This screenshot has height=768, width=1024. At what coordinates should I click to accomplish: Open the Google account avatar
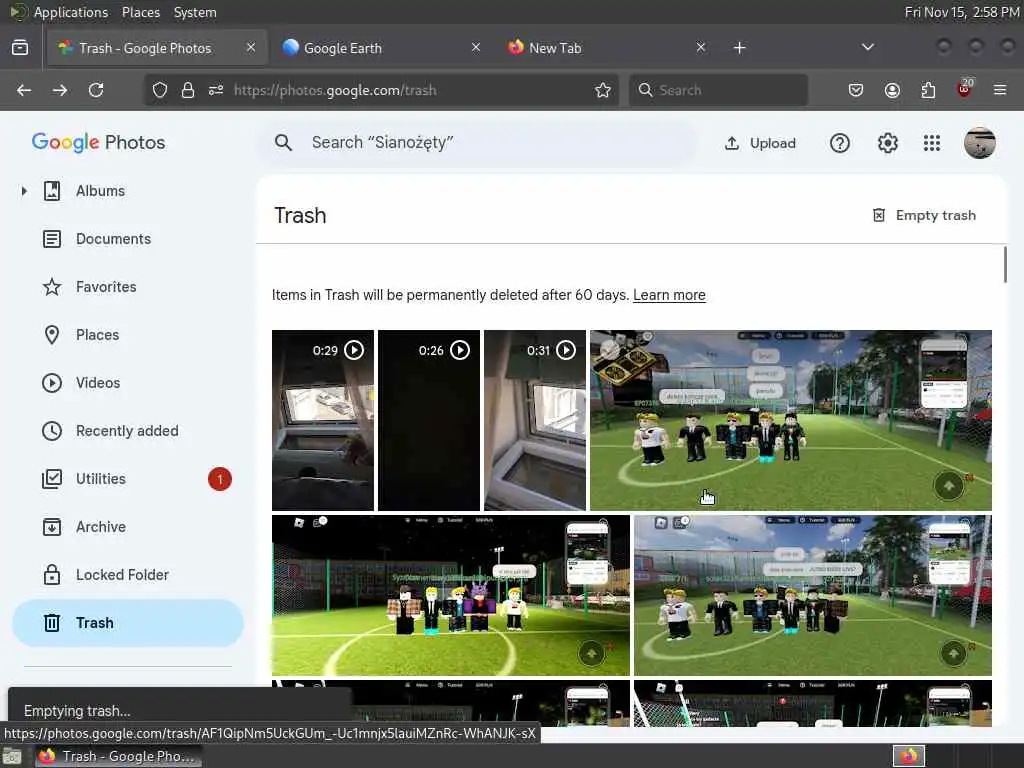point(980,143)
